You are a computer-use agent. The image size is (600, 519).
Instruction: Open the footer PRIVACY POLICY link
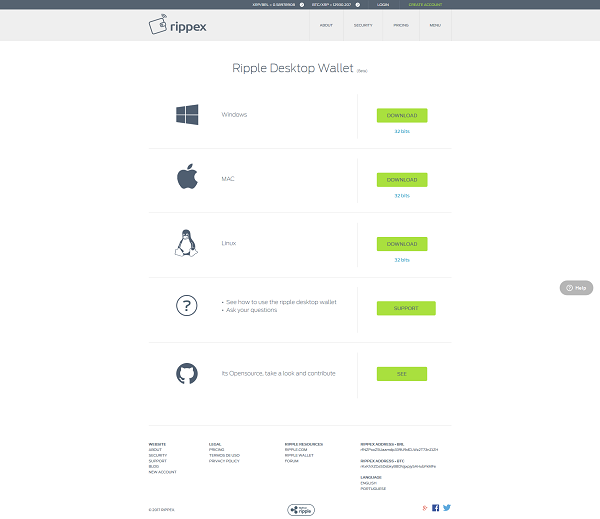pos(224,461)
